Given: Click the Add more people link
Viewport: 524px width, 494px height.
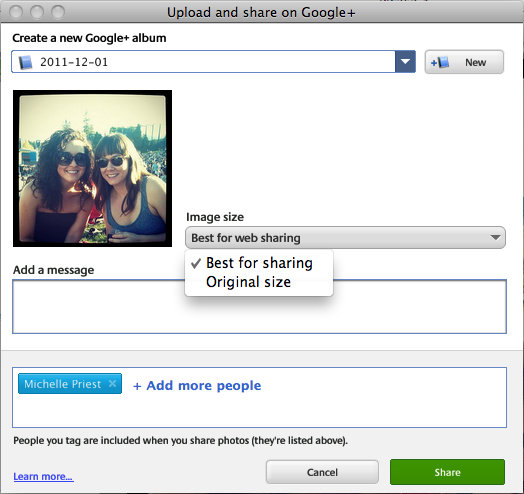Looking at the screenshot, I should [204, 386].
